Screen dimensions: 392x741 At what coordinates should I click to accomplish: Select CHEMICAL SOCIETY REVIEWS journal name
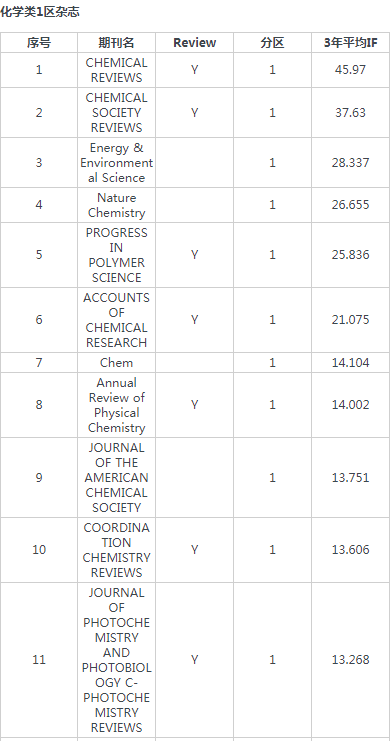[116, 112]
